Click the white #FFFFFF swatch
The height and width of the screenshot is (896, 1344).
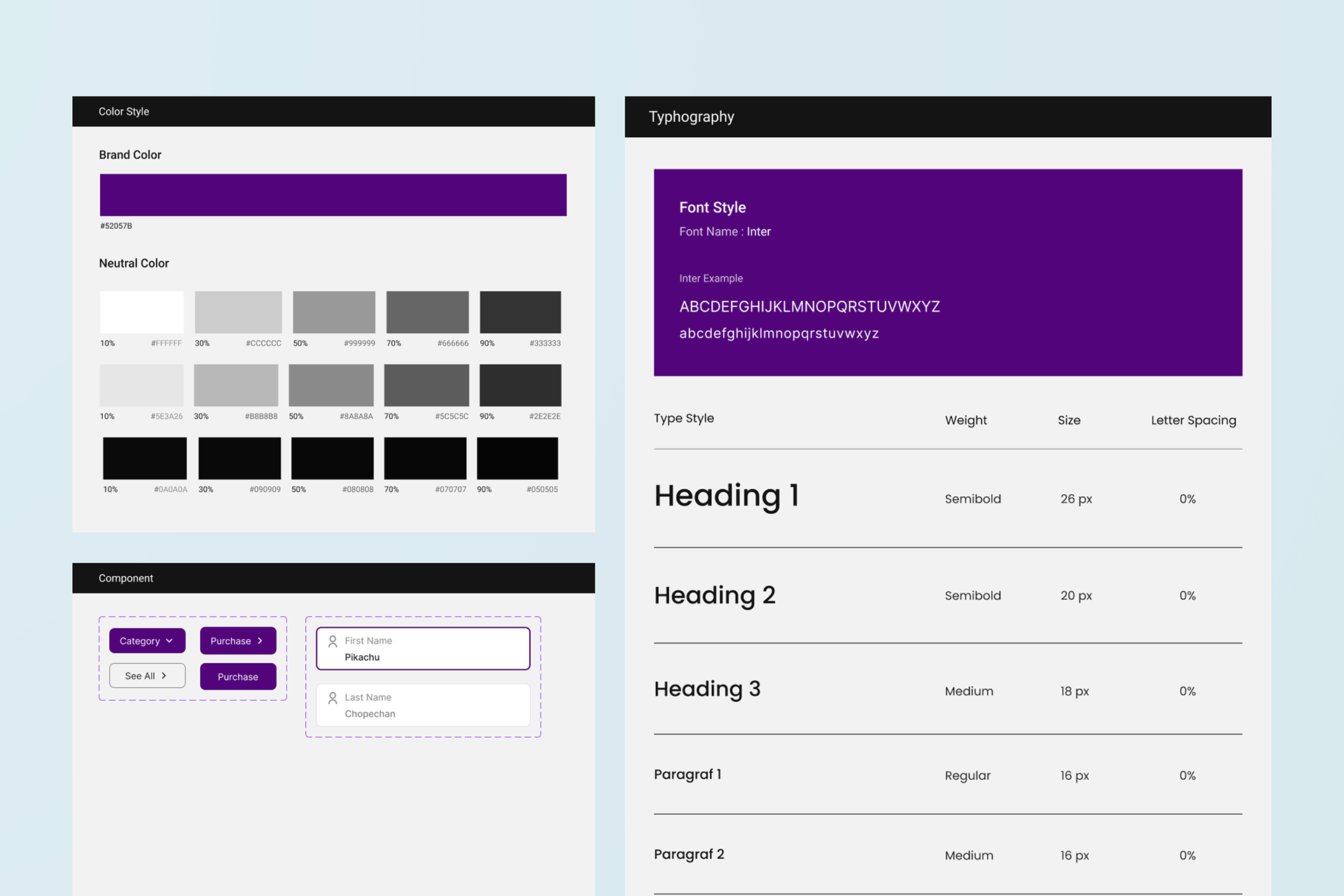pos(141,312)
